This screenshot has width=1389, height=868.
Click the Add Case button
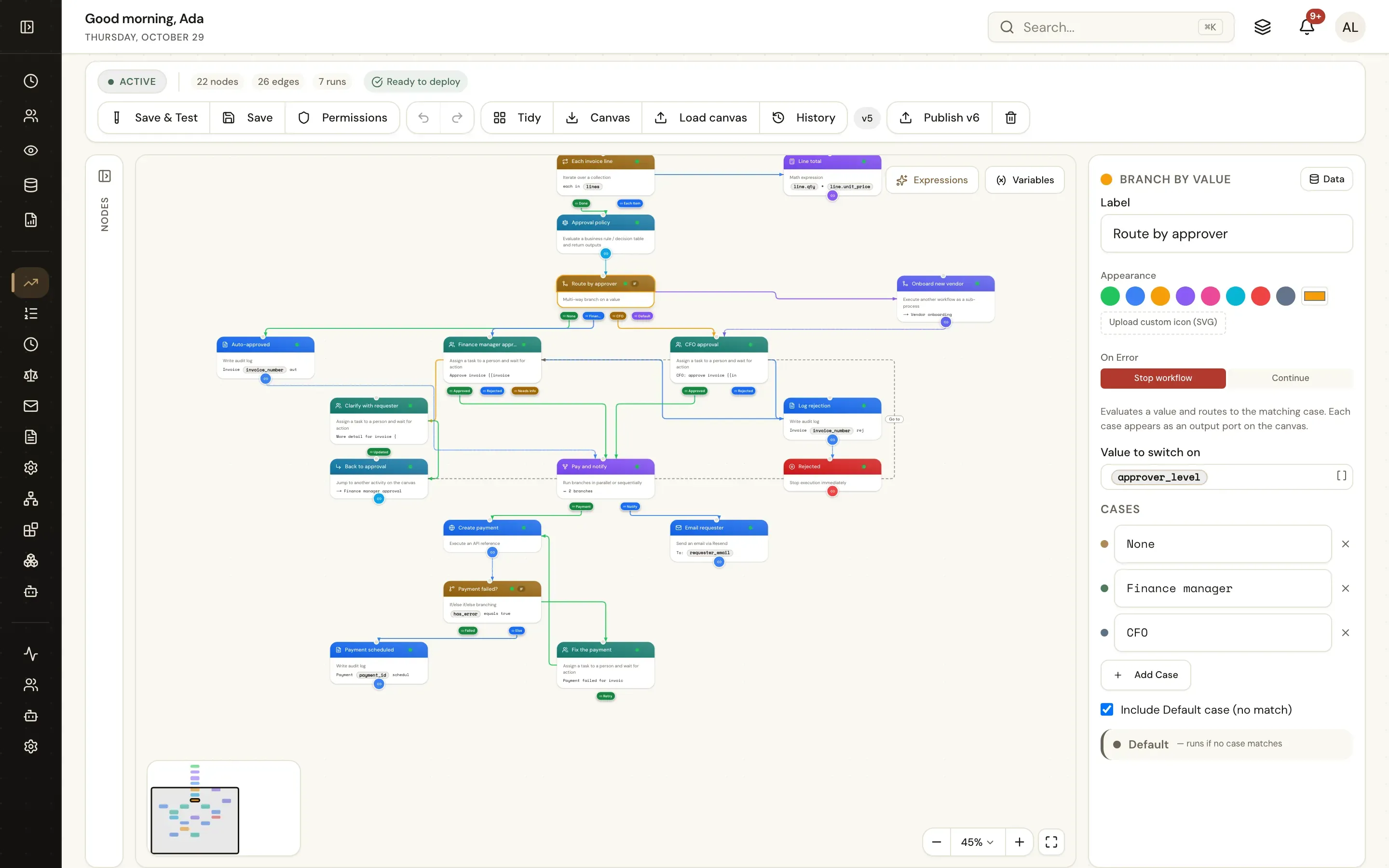[x=1145, y=675]
